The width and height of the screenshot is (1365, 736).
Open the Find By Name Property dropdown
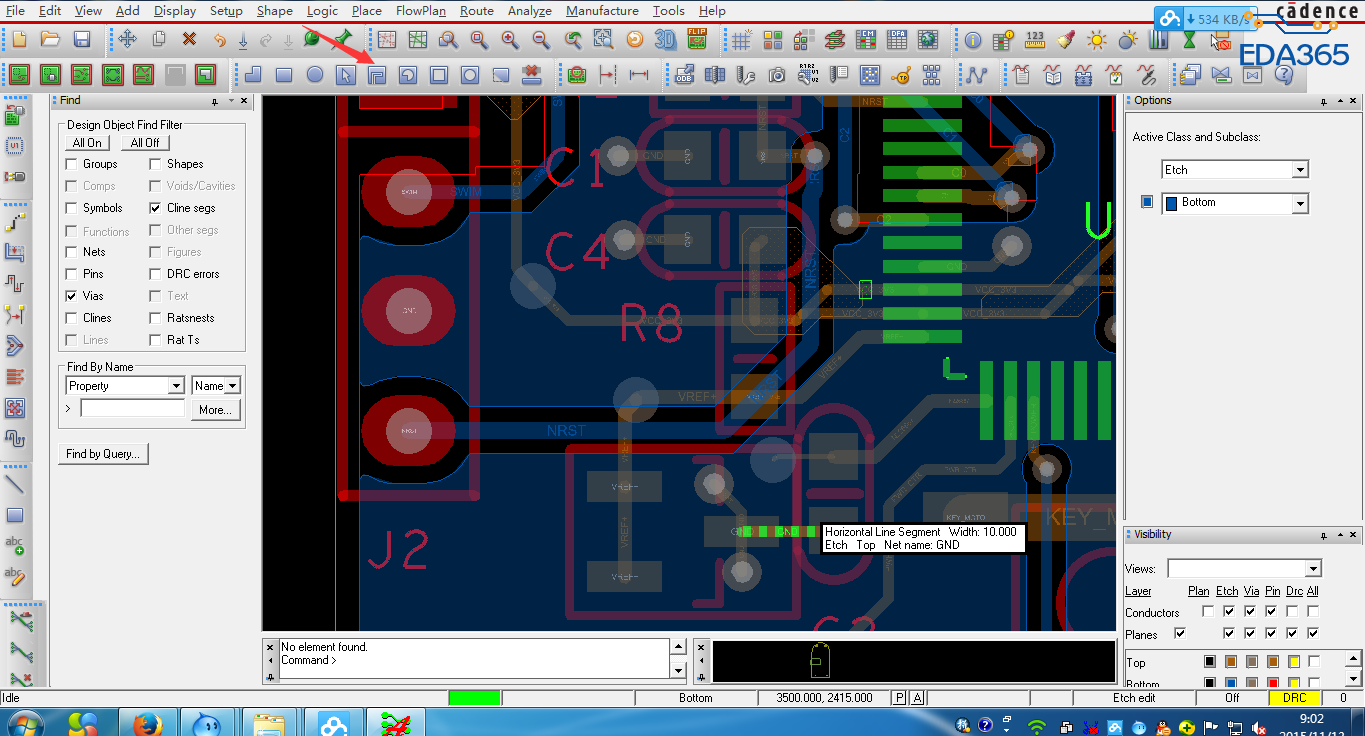pyautogui.click(x=176, y=386)
